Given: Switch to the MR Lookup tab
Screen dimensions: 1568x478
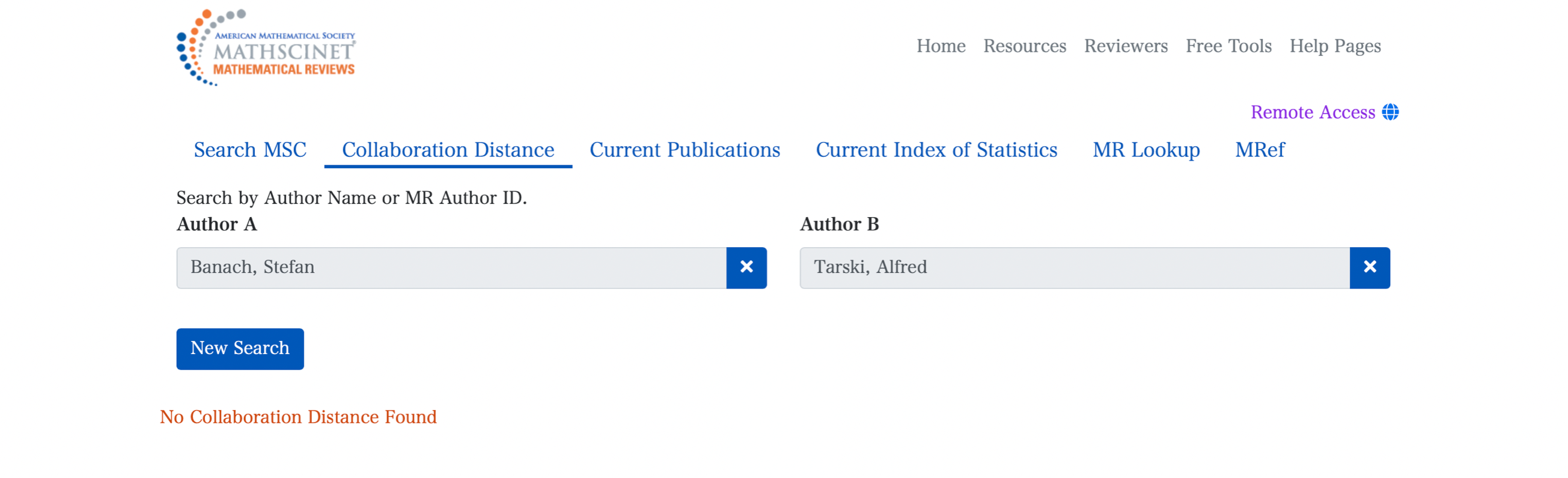Looking at the screenshot, I should (1145, 150).
